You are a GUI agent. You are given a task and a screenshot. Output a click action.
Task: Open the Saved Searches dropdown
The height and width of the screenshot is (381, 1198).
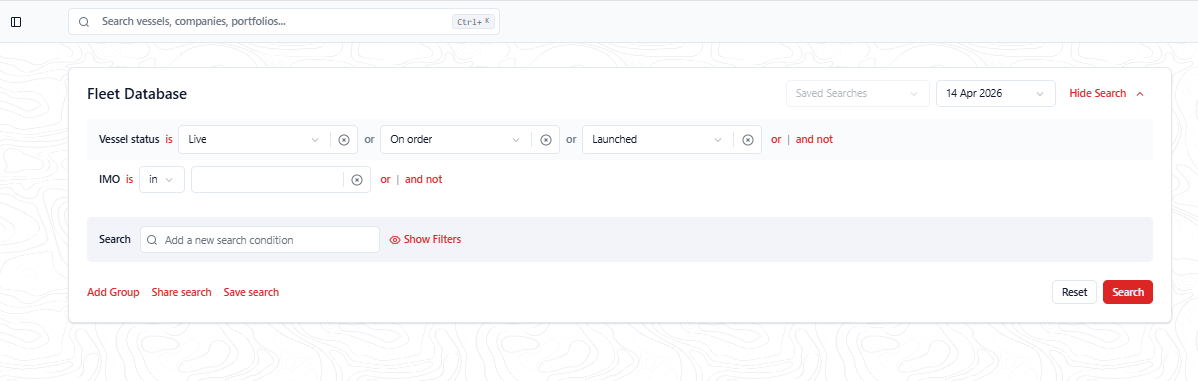pyautogui.click(x=858, y=93)
